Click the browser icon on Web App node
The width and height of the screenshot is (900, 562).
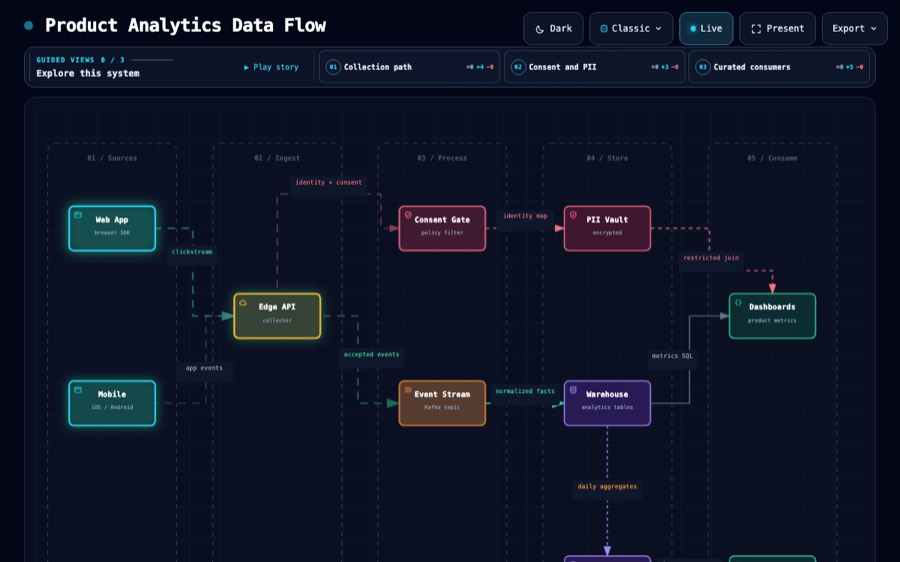(x=78, y=215)
